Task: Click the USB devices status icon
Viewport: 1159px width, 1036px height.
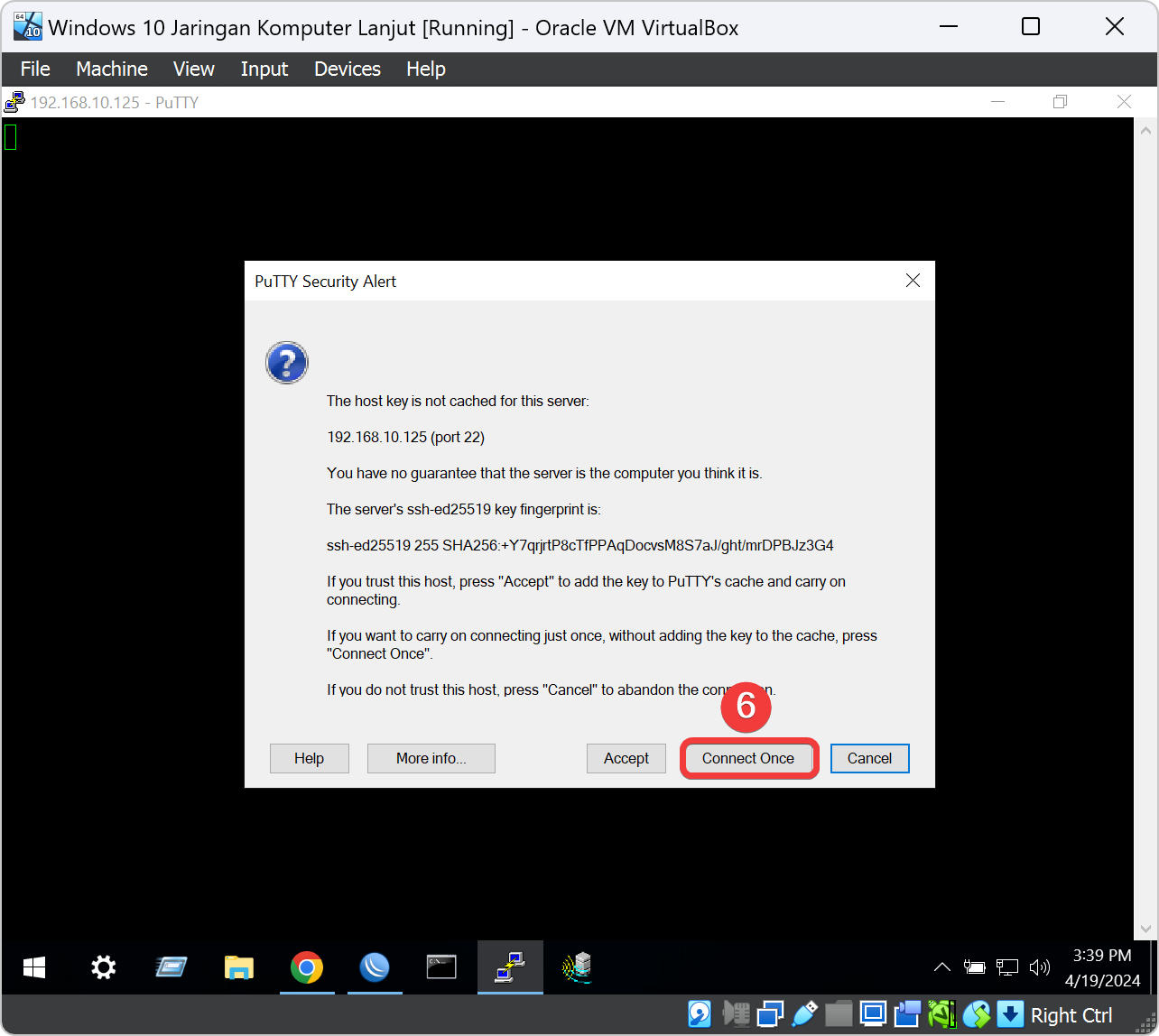Action: pos(804,1014)
